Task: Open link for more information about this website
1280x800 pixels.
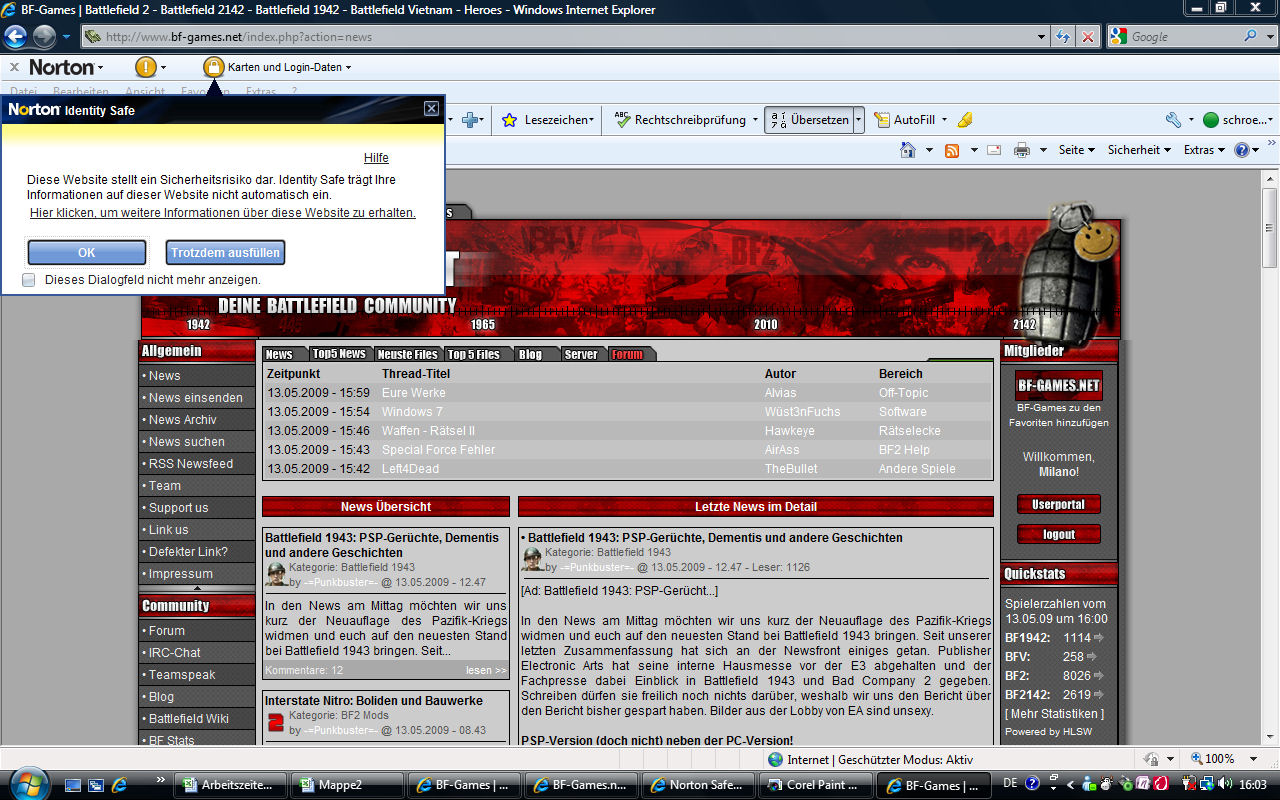Action: click(223, 213)
